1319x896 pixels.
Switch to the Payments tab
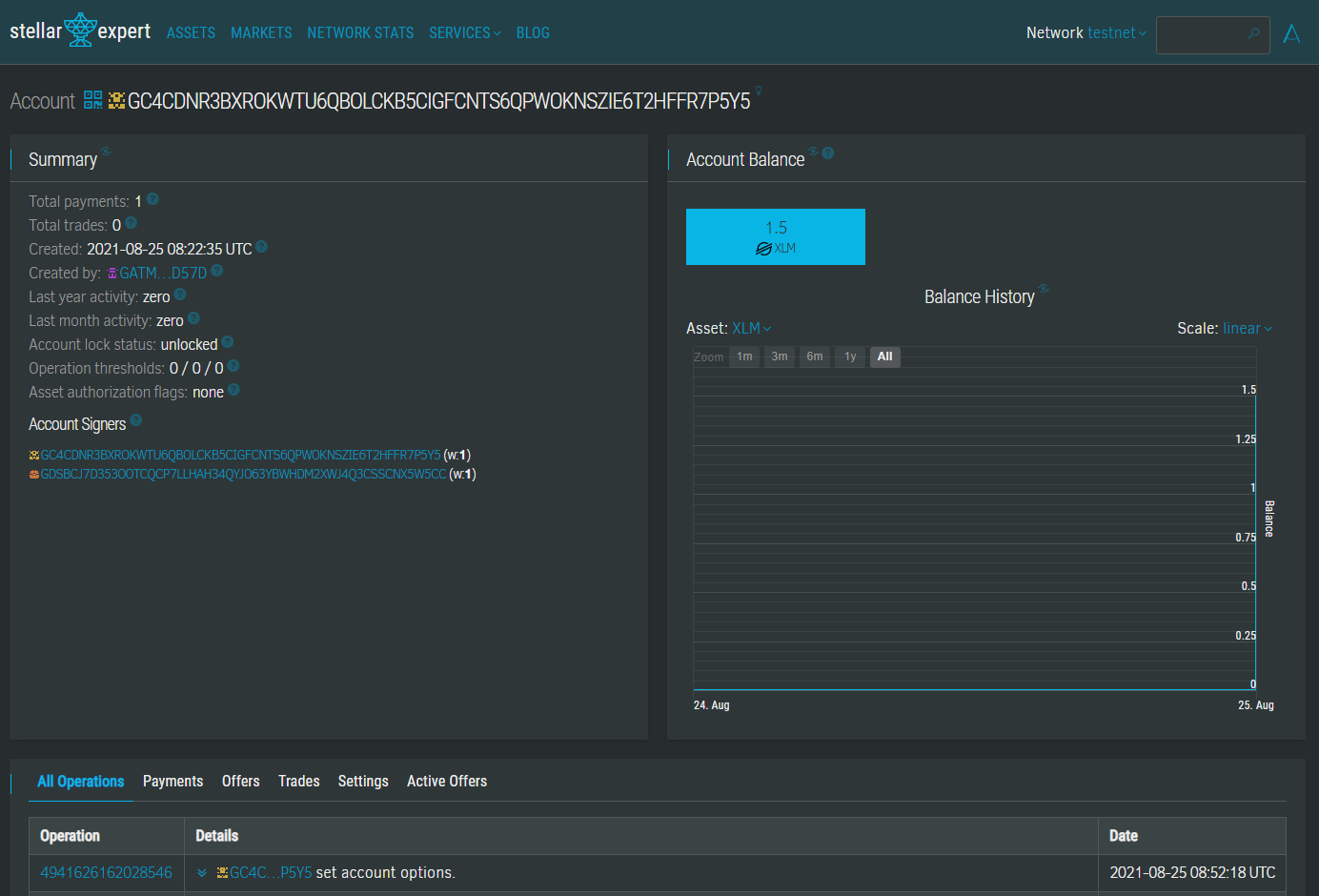(x=172, y=781)
